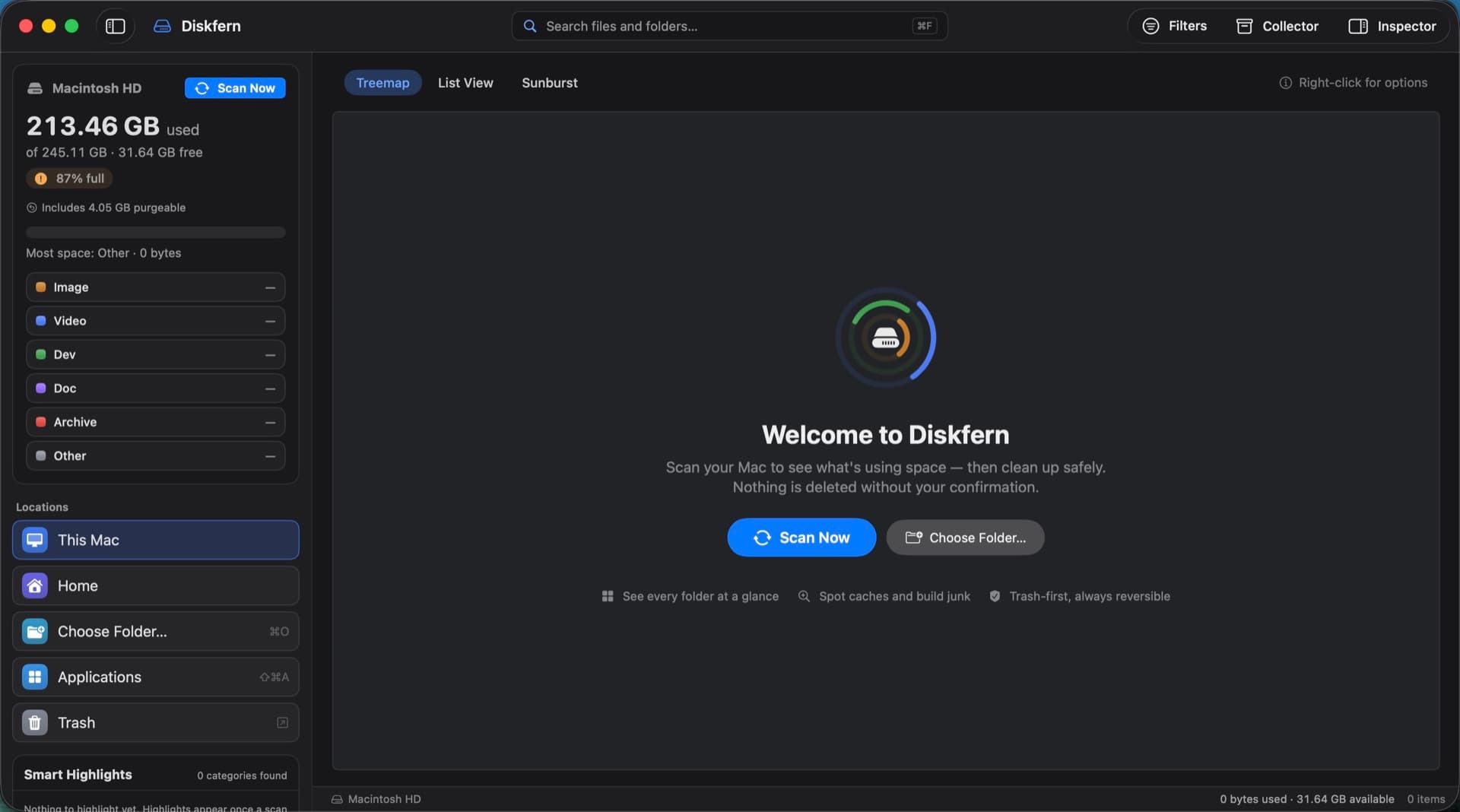Image resolution: width=1460 pixels, height=812 pixels.
Task: Click the This Mac monitor icon
Action: 35,540
